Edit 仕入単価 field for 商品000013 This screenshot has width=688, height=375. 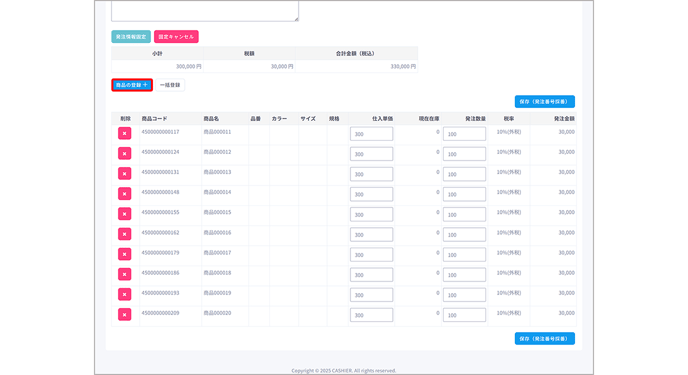[371, 174]
